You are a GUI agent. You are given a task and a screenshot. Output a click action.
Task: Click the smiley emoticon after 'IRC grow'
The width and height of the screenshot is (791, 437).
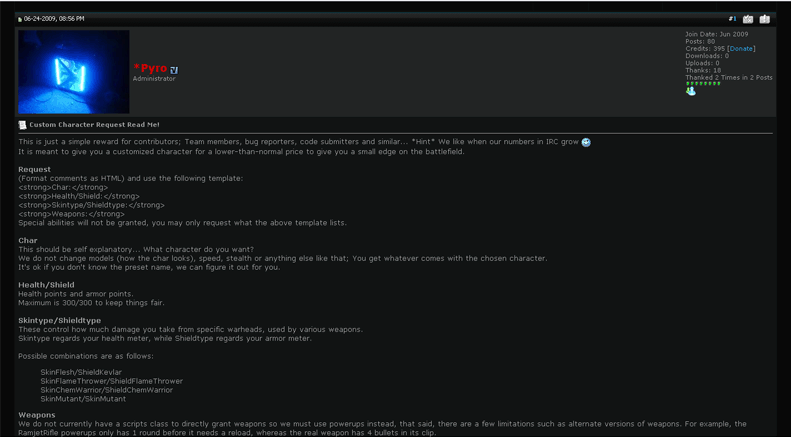click(586, 142)
